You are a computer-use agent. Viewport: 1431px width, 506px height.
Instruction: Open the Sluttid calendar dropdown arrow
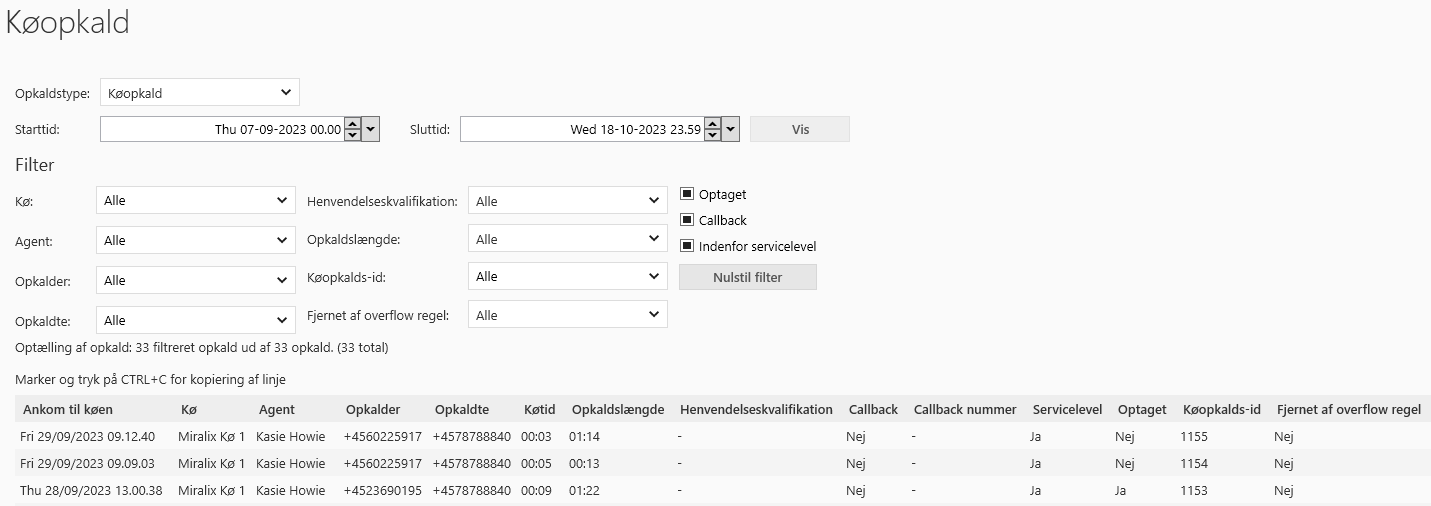pyautogui.click(x=731, y=129)
